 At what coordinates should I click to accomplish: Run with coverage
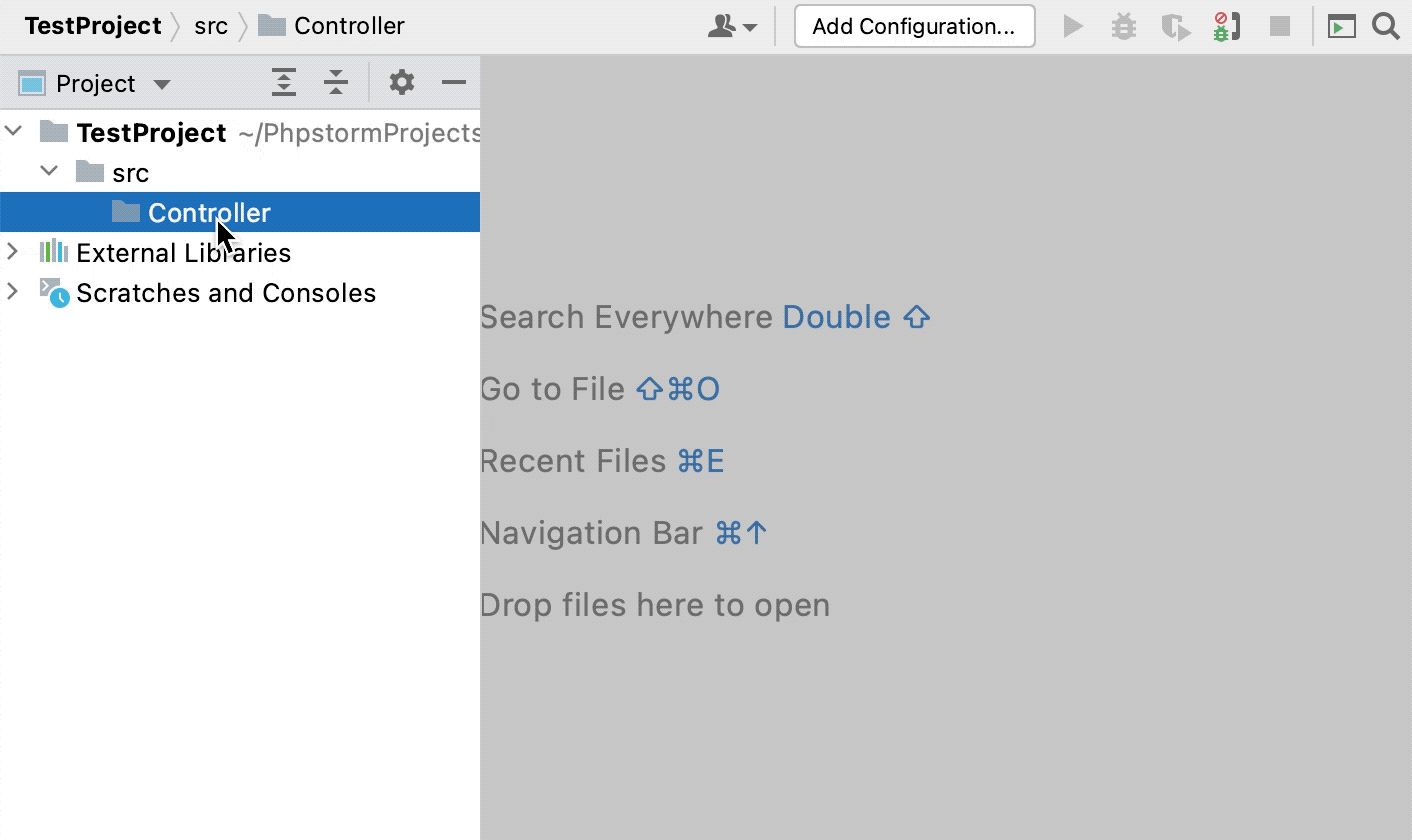1175,26
